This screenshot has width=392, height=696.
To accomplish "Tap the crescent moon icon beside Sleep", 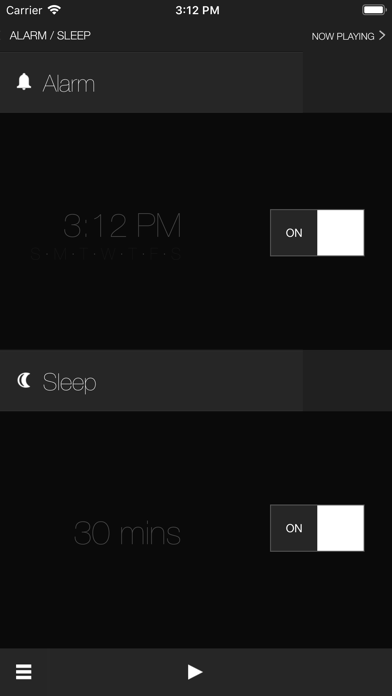I will click(x=24, y=380).
